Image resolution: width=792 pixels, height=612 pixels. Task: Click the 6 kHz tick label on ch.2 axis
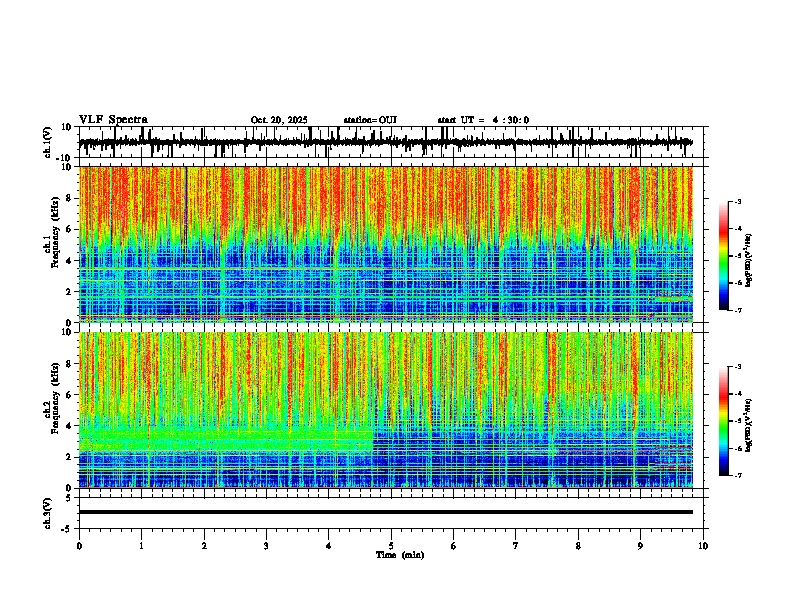70,395
